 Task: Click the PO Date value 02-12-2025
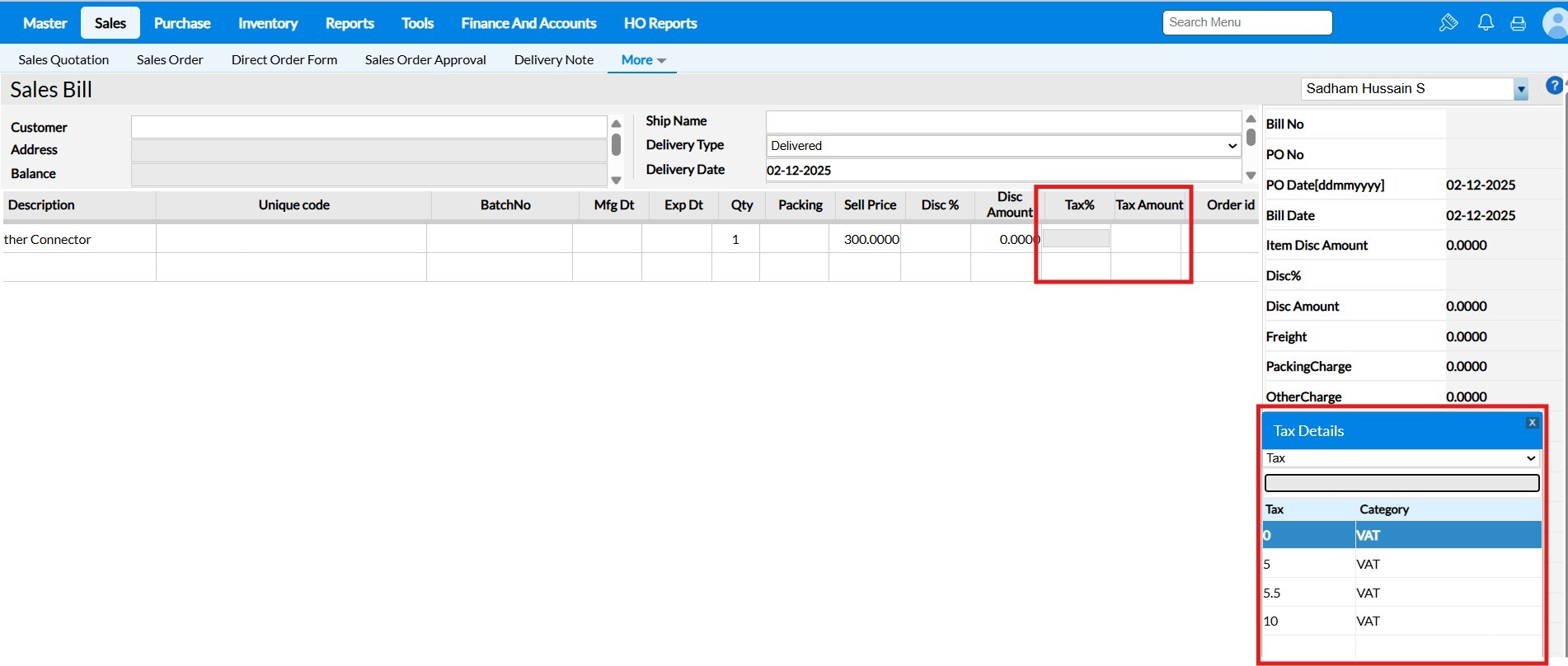[1481, 185]
